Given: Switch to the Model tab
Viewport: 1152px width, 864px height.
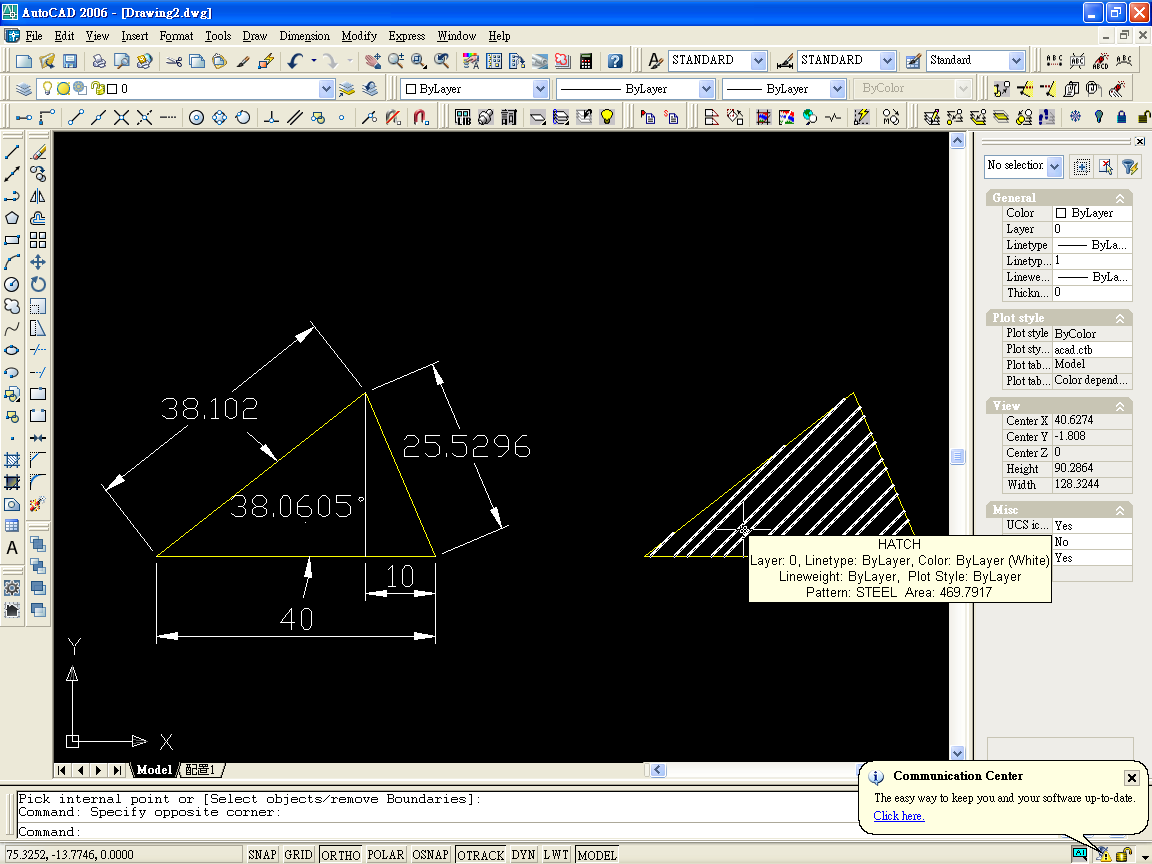Looking at the screenshot, I should click(x=154, y=770).
